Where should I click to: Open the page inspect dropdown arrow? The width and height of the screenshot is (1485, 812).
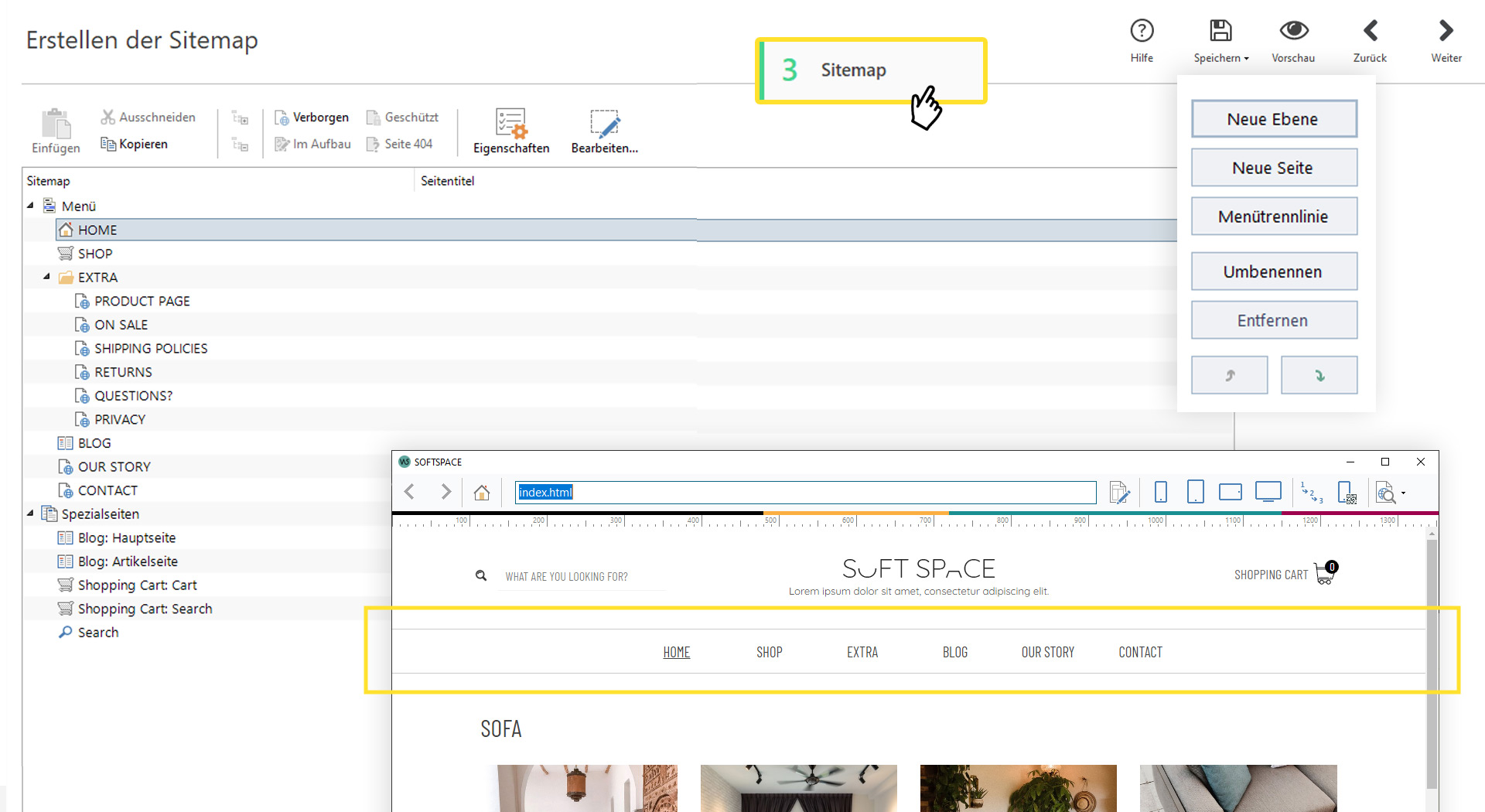pos(1403,493)
